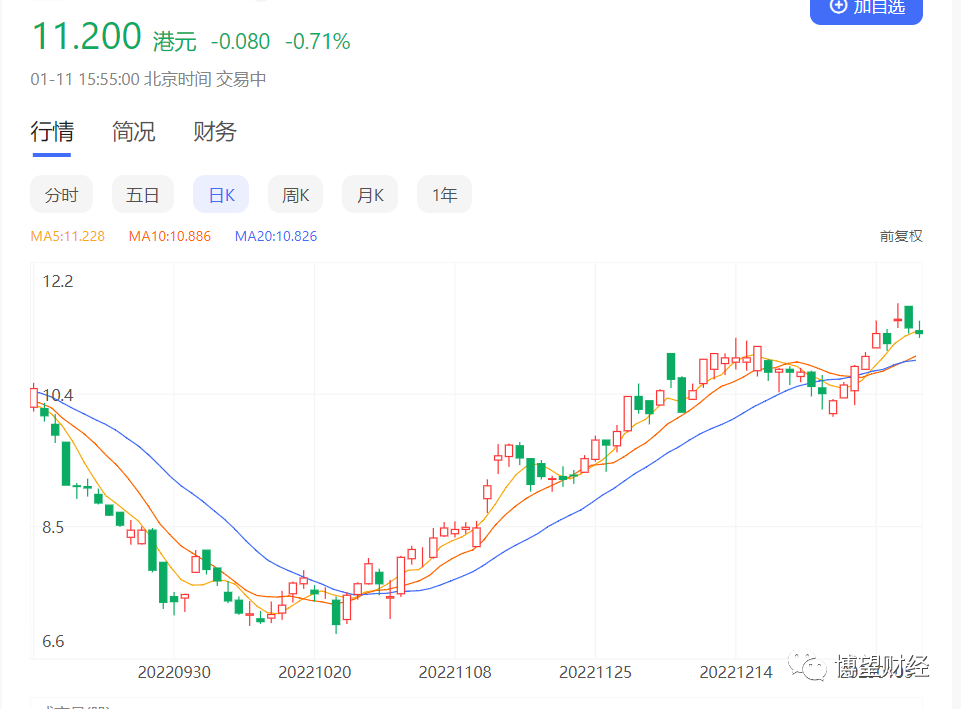Viewport: 961px width, 709px height.
Task: Add the stock using the 加自选 button
Action: click(x=866, y=9)
